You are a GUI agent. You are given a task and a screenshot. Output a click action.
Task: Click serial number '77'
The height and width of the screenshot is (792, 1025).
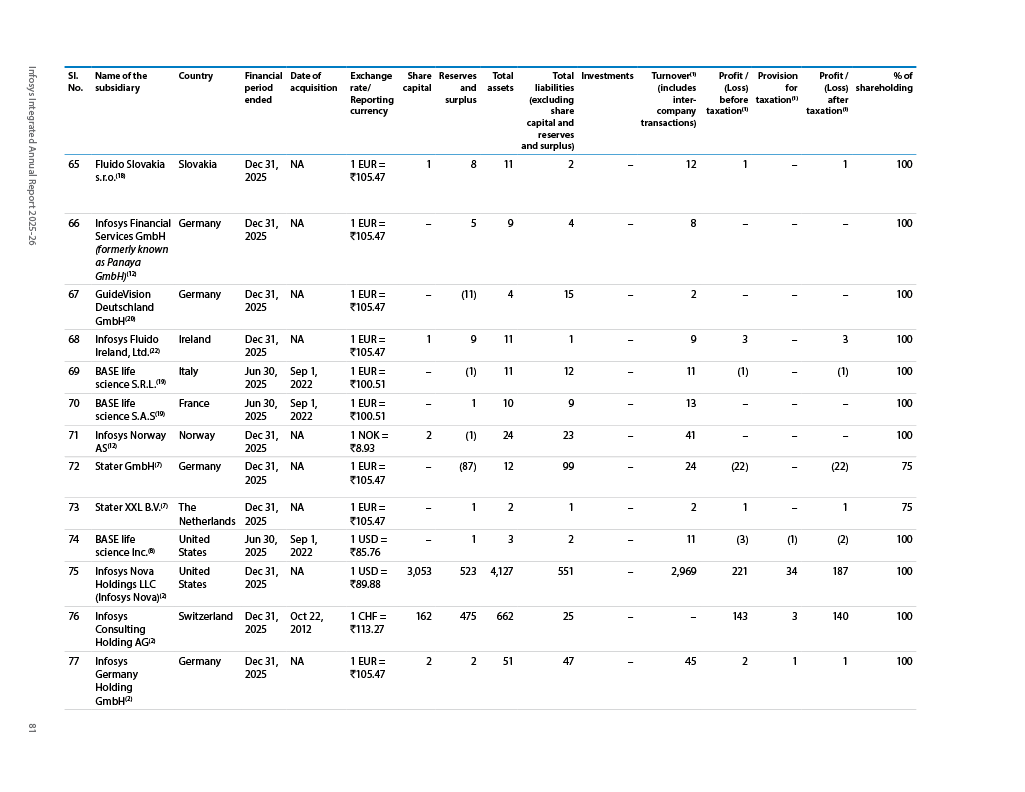pyautogui.click(x=74, y=661)
